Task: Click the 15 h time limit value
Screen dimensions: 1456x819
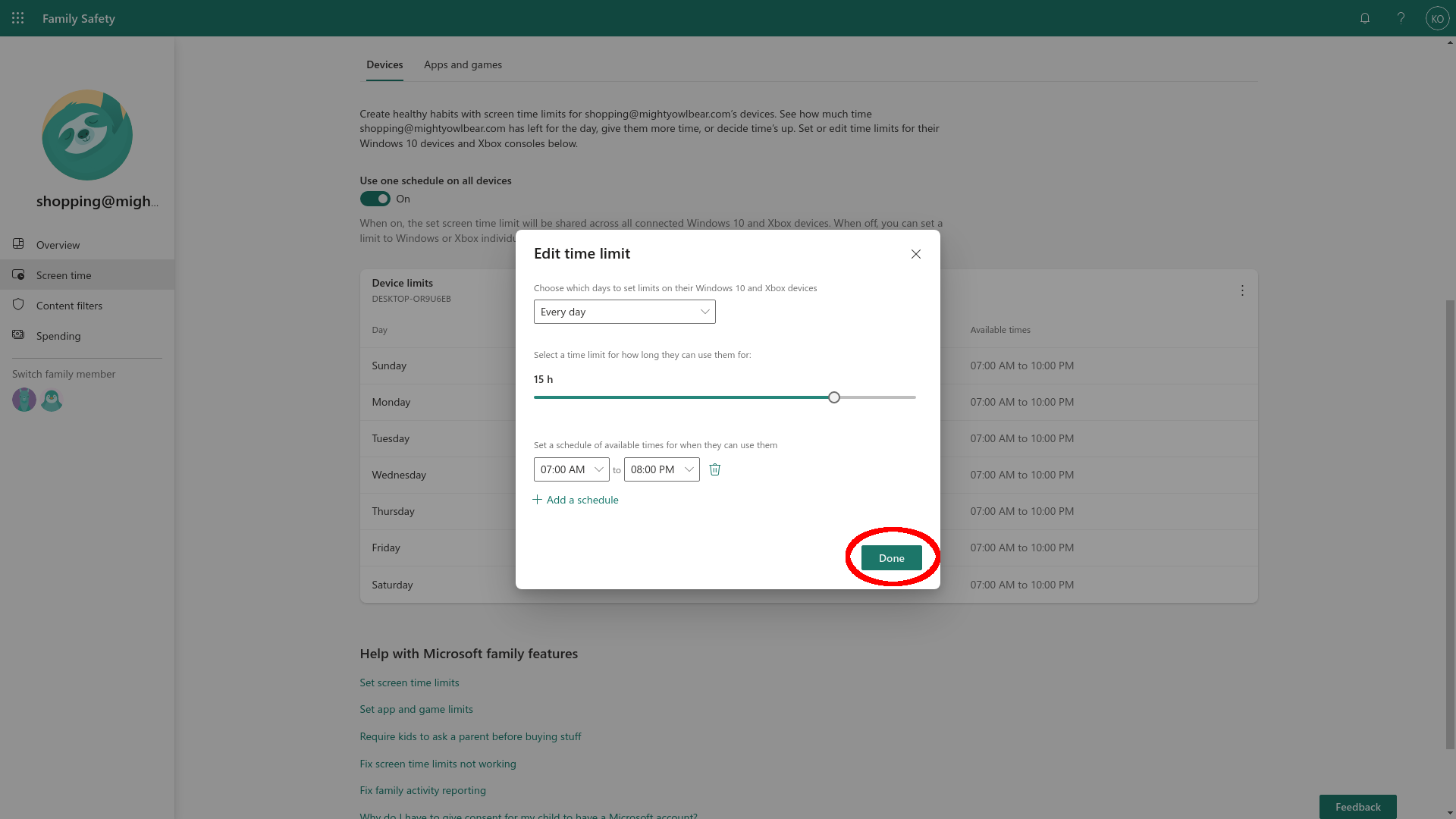Action: [x=543, y=379]
